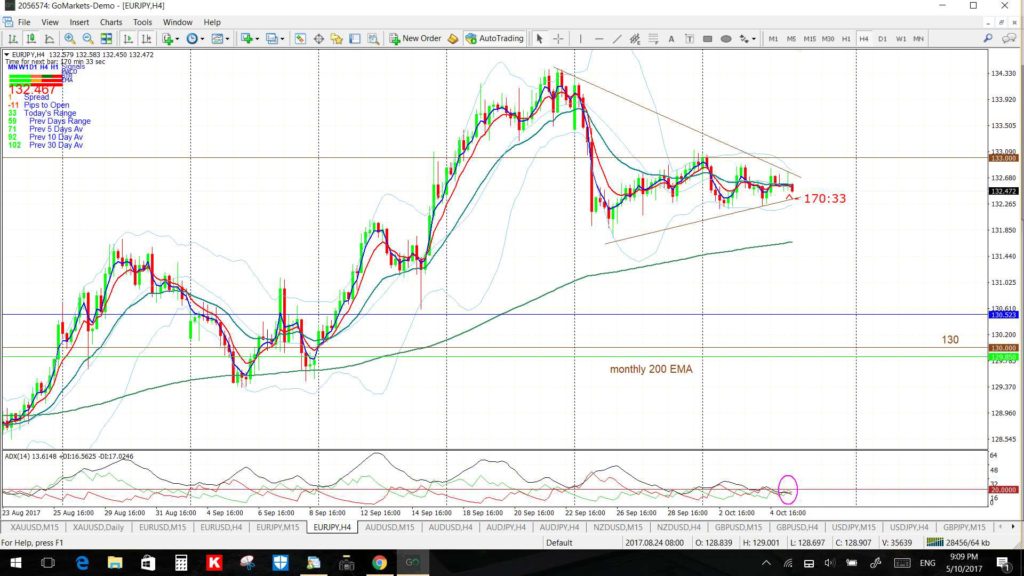The image size is (1024, 576).
Task: Switch to the GBPUSD,H4 chart tab
Action: coord(797,527)
